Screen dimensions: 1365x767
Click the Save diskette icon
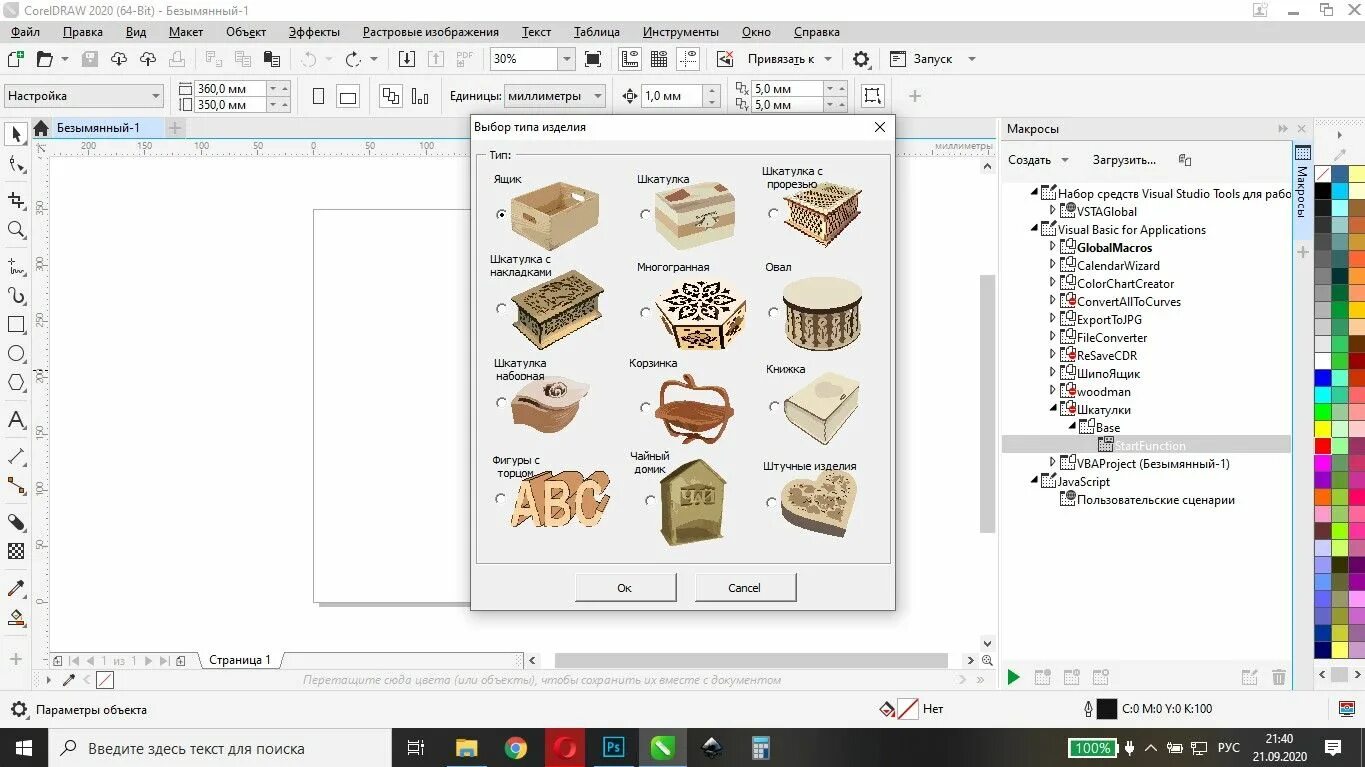coord(90,59)
